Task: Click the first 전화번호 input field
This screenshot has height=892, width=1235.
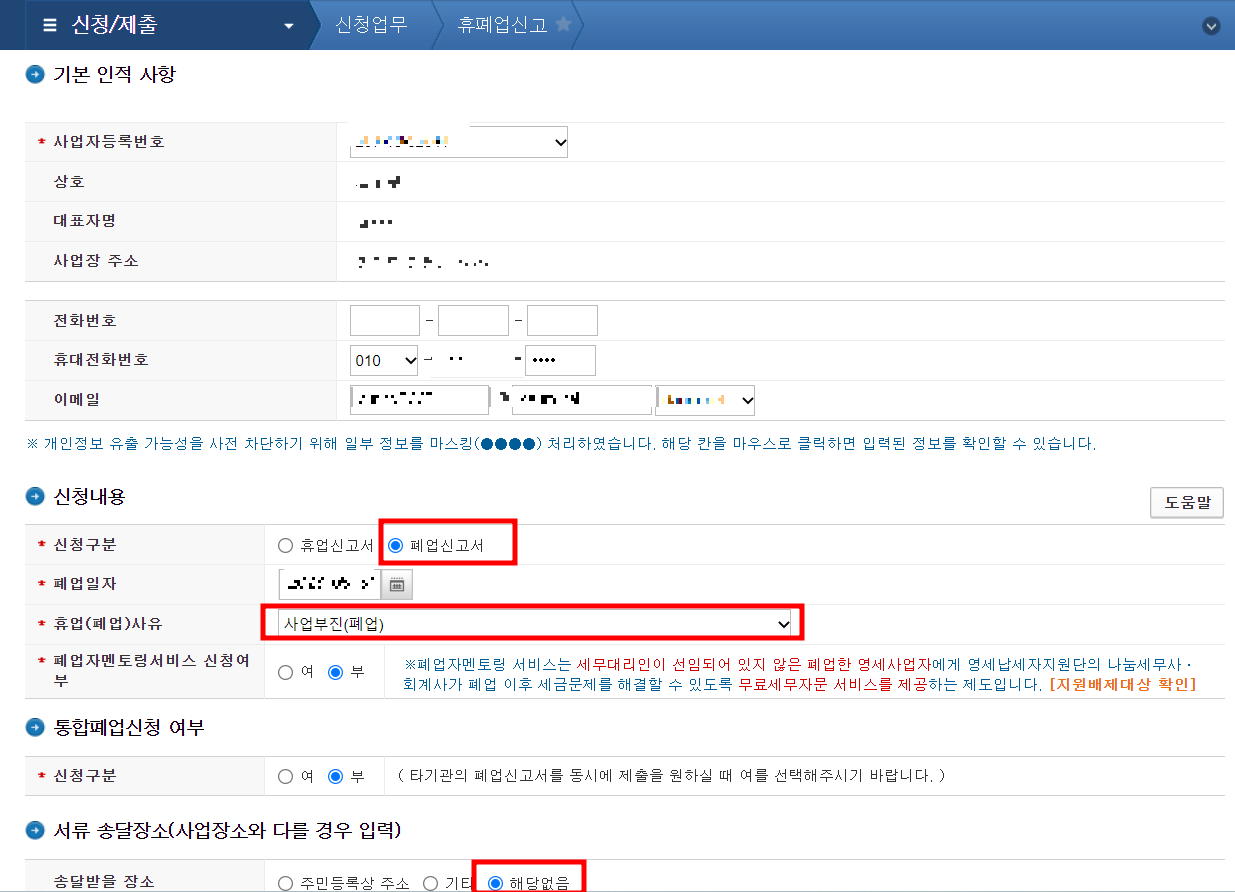Action: (384, 320)
